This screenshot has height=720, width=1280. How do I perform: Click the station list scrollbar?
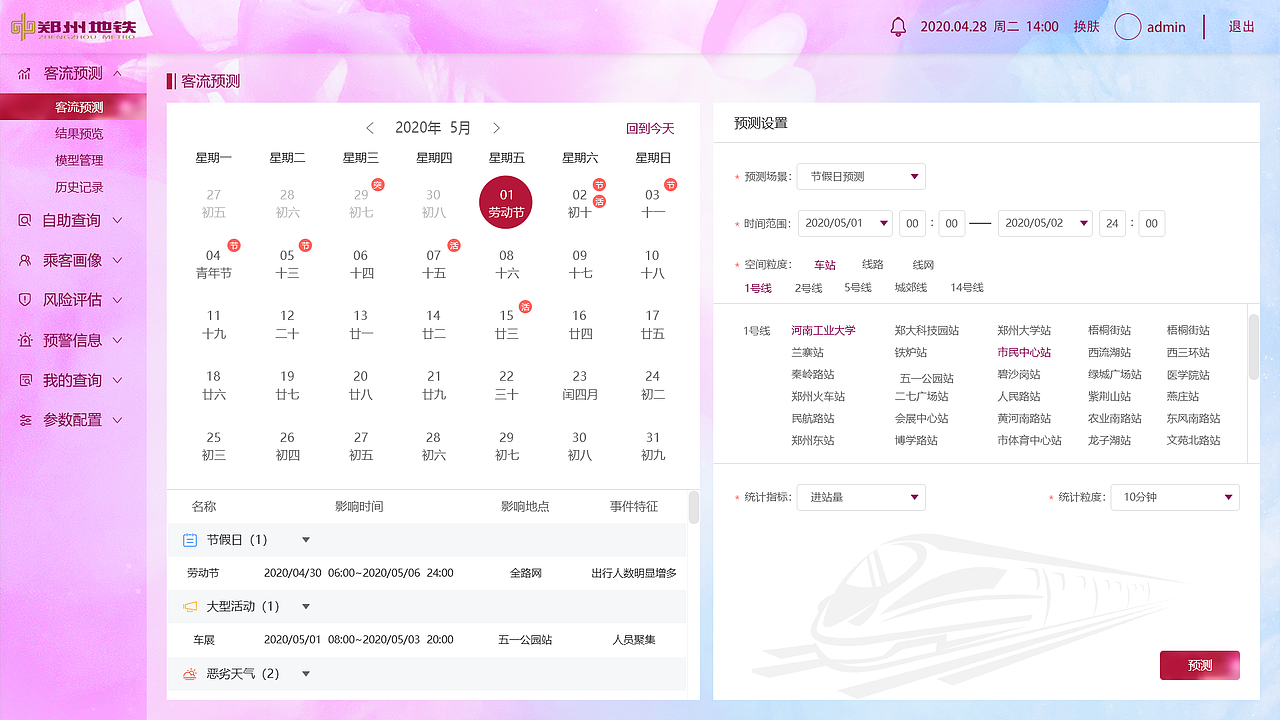1254,346
